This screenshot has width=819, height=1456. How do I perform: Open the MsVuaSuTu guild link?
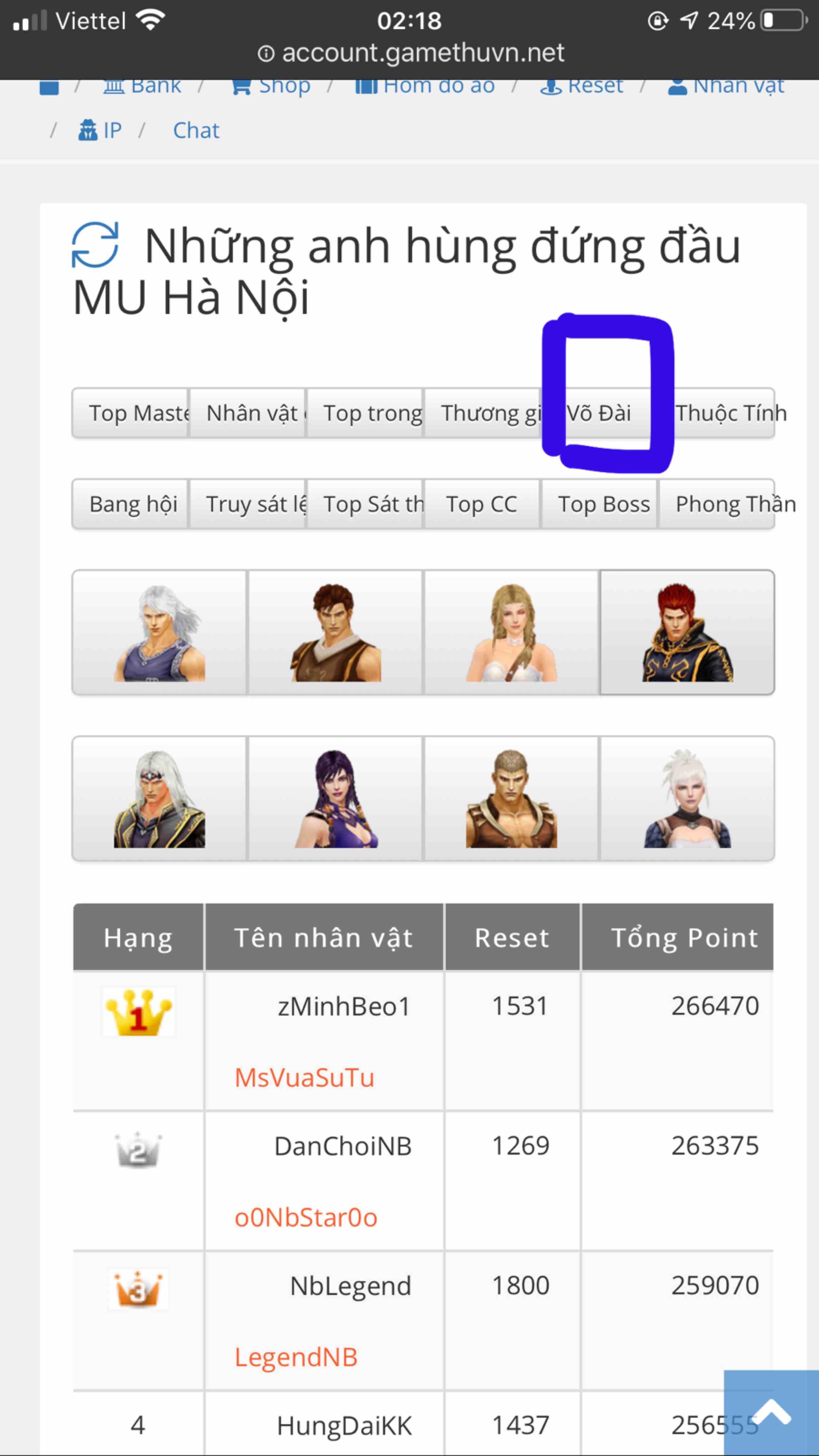tap(304, 1077)
